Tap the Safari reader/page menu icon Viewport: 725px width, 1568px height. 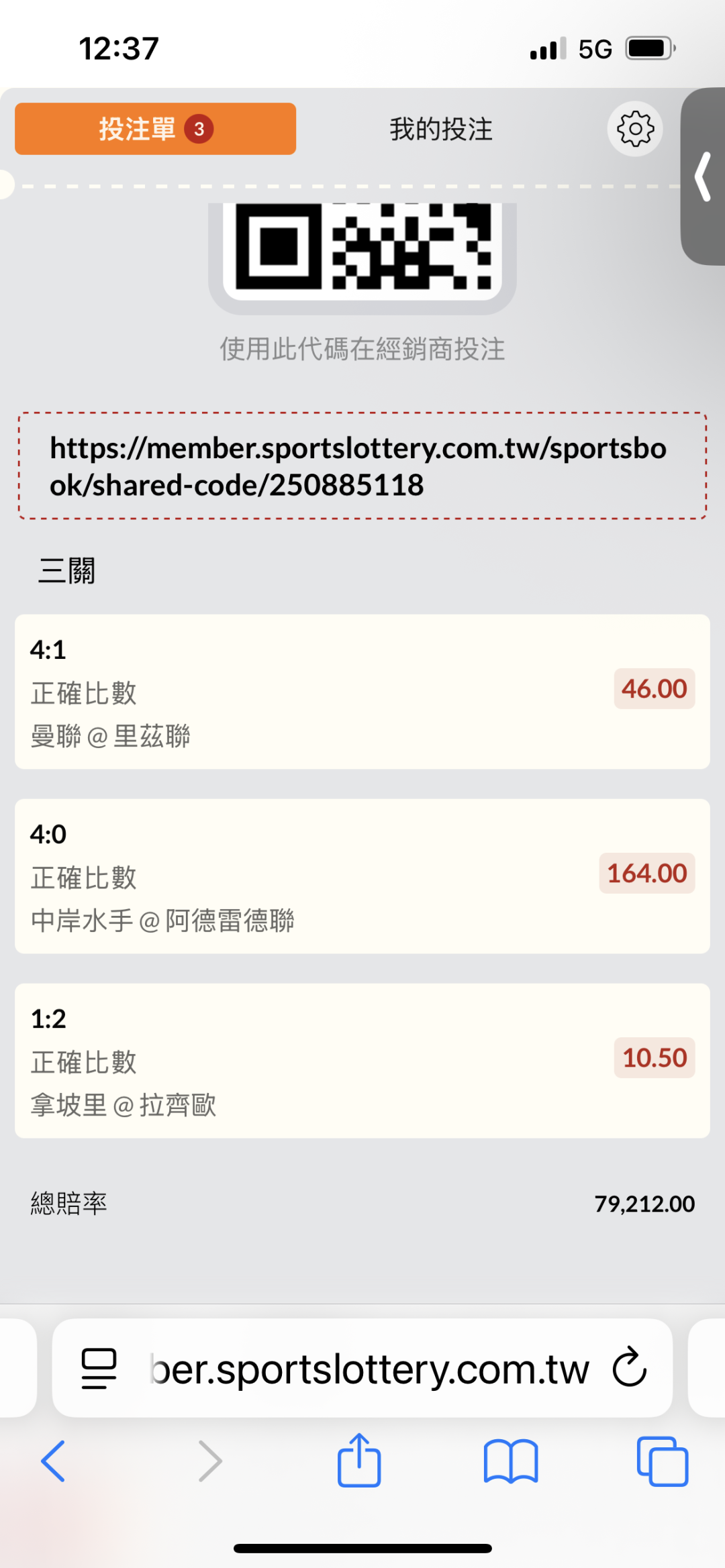(99, 1368)
